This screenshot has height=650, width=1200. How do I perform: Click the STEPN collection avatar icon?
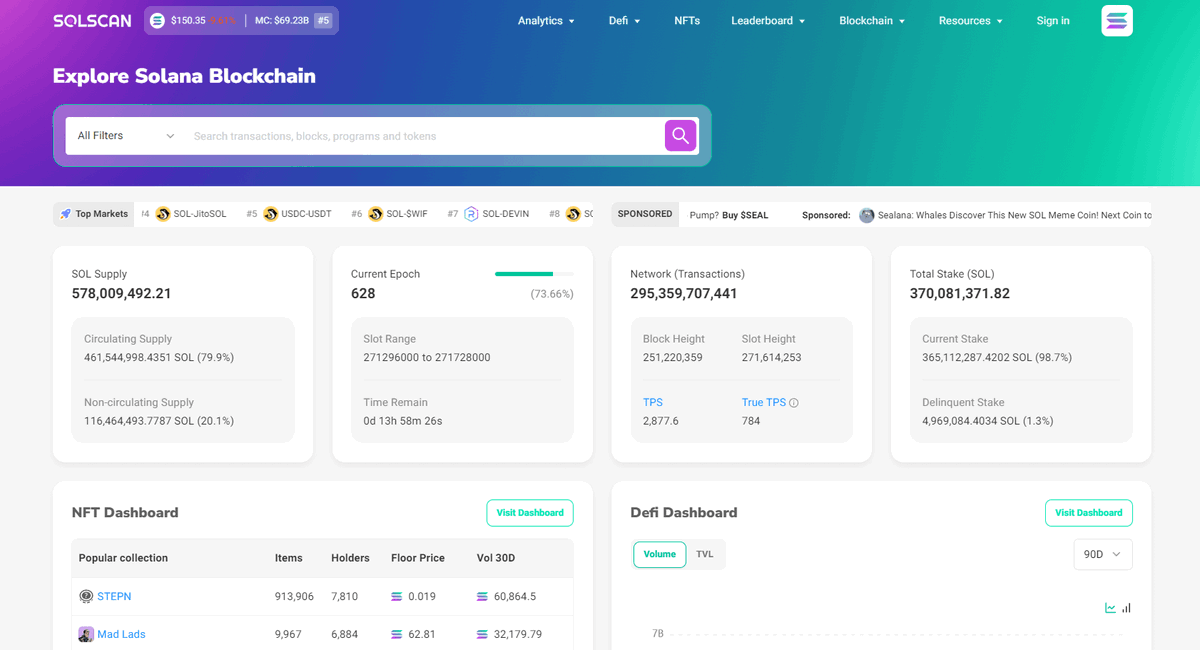pyautogui.click(x=86, y=597)
